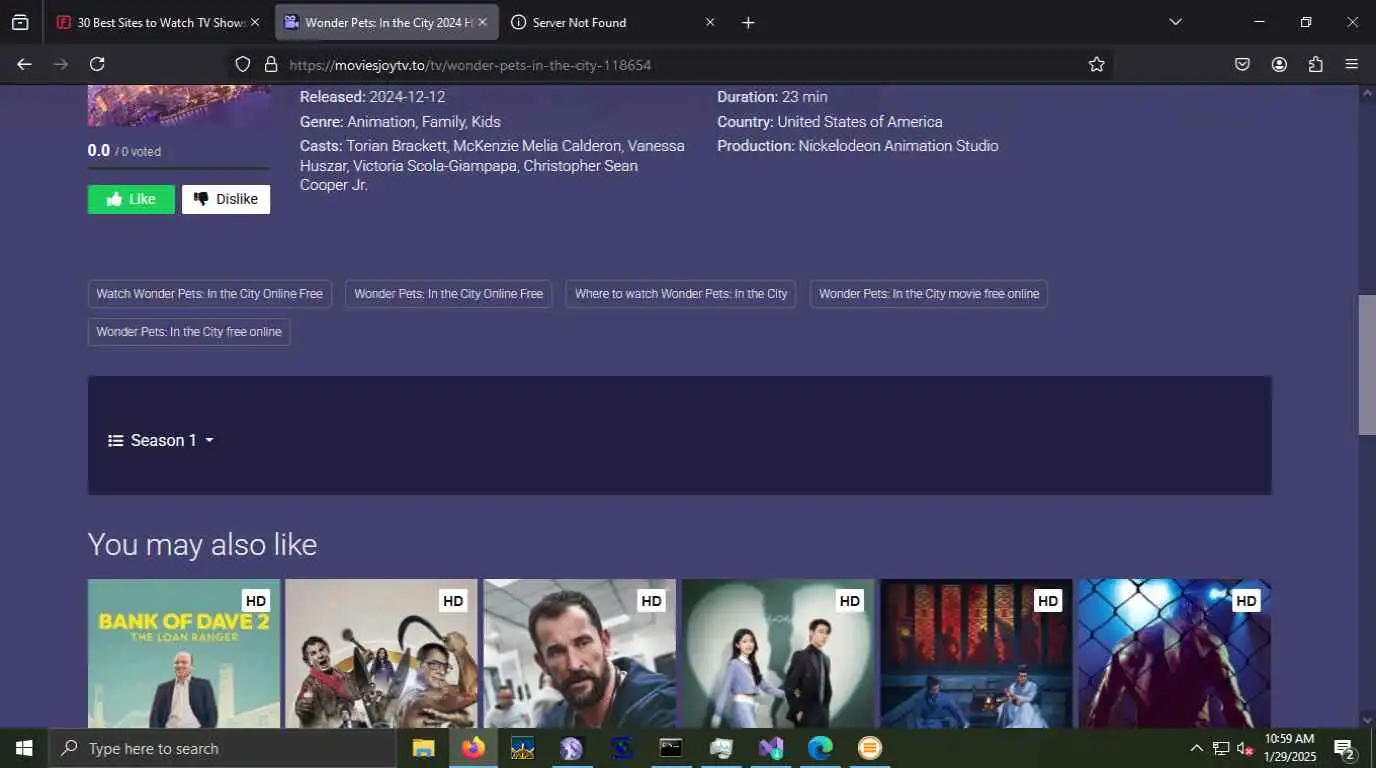Bookmark this page with the star icon
1376x768 pixels.
pos(1097,64)
